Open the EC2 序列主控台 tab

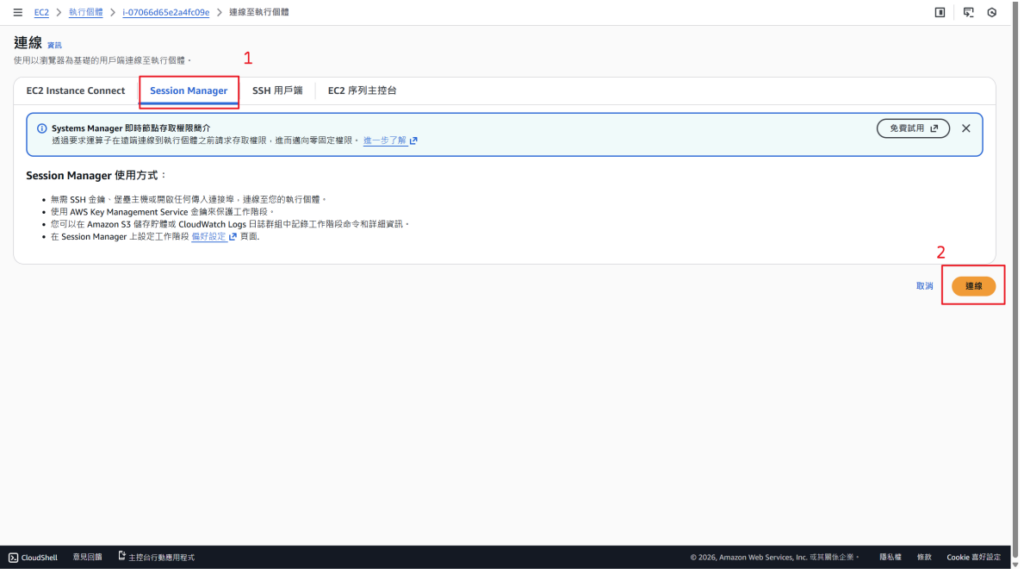coord(362,91)
